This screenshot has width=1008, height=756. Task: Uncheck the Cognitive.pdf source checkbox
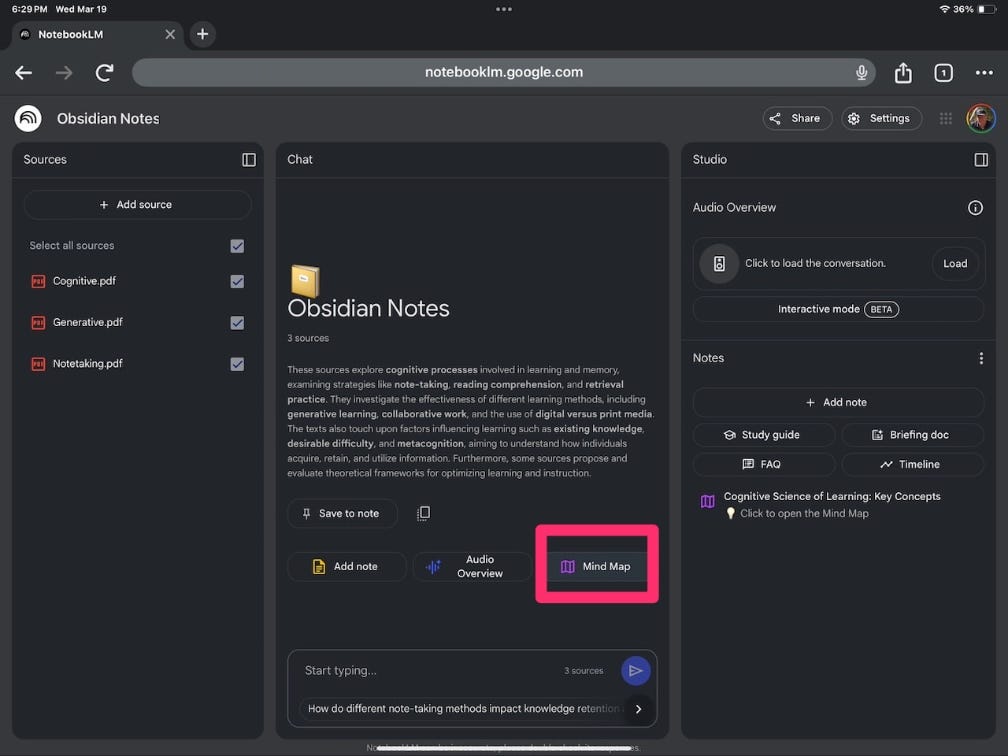coord(237,282)
